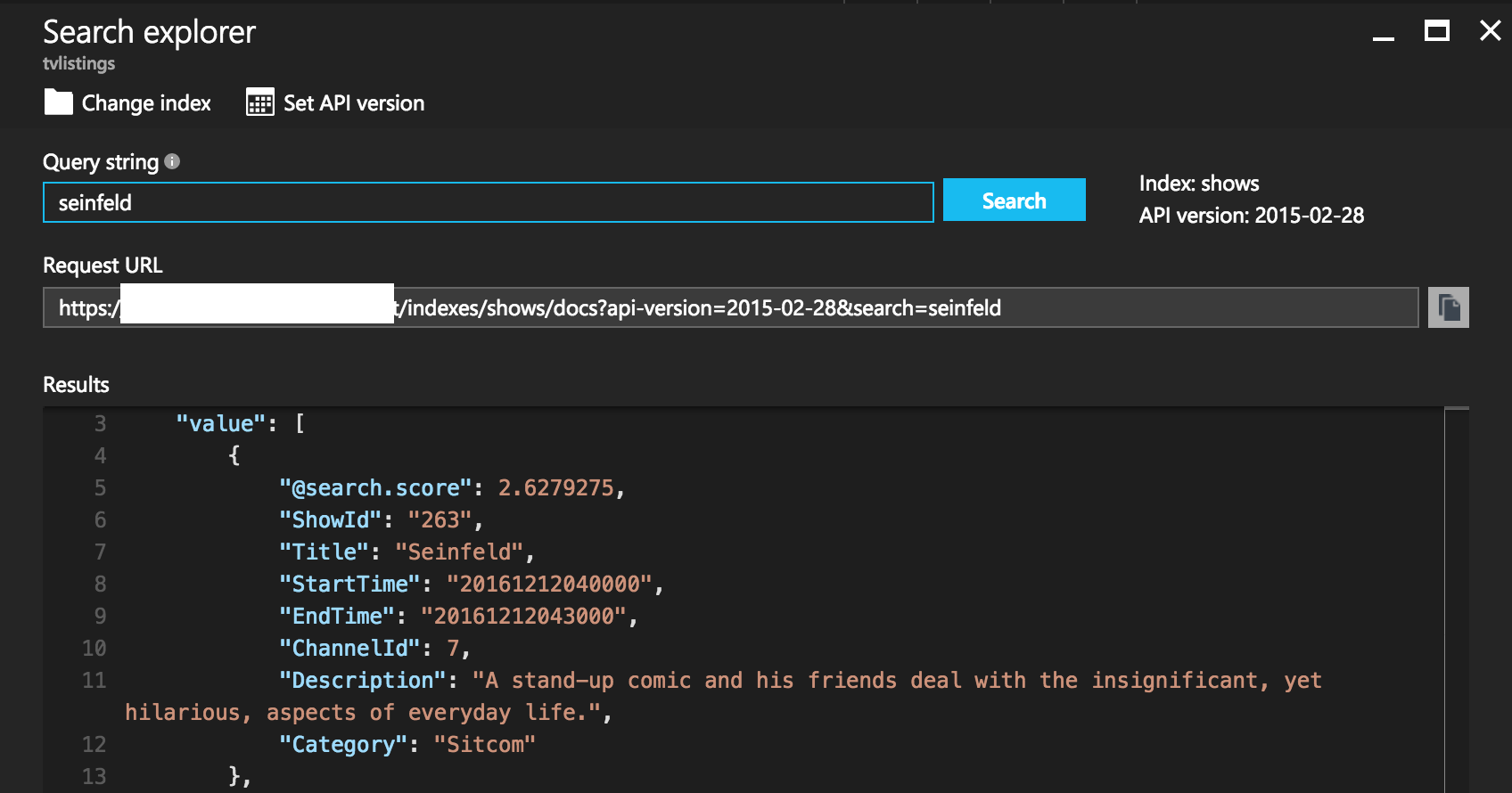Image resolution: width=1512 pixels, height=793 pixels.
Task: Click the description text beginning "A stand-up comic"
Action: point(722,696)
